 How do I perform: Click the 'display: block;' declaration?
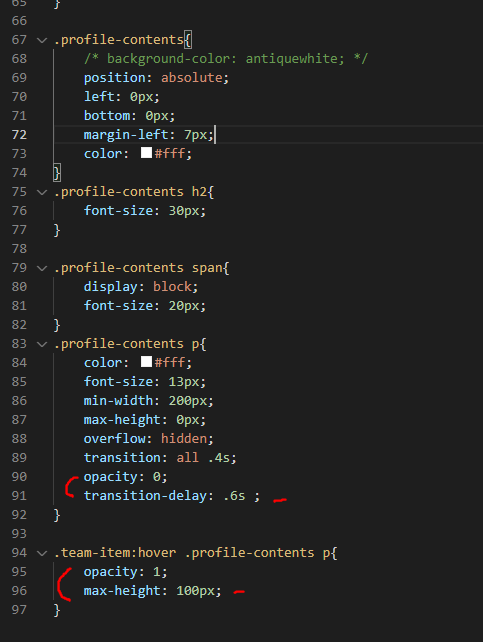[x=141, y=287]
